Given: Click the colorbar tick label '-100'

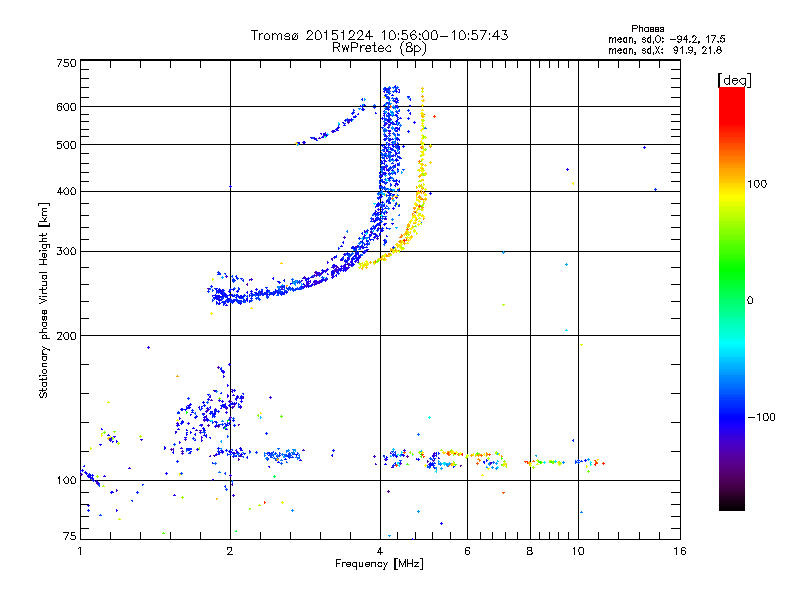Looking at the screenshot, I should pyautogui.click(x=761, y=417).
